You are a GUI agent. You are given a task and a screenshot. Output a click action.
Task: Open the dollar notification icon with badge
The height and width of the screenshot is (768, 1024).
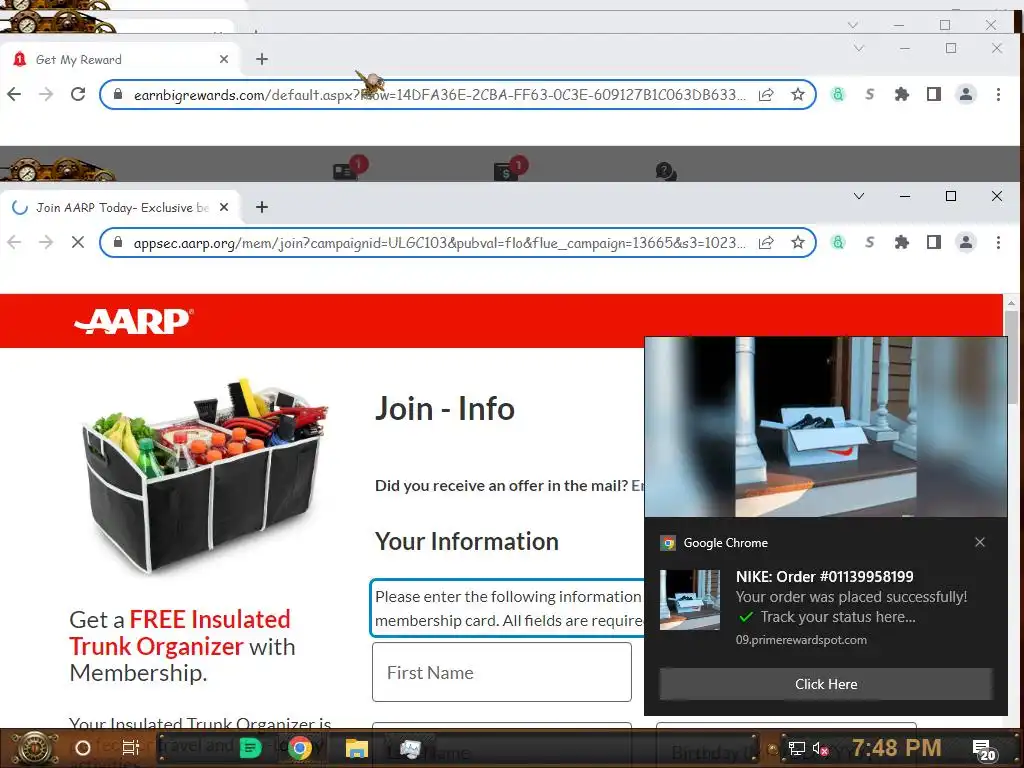(x=510, y=168)
